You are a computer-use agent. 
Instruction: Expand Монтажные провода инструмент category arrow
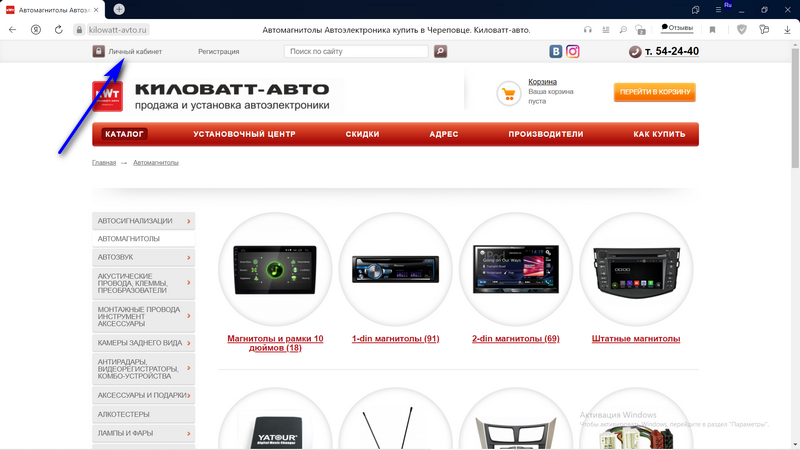pos(189,316)
